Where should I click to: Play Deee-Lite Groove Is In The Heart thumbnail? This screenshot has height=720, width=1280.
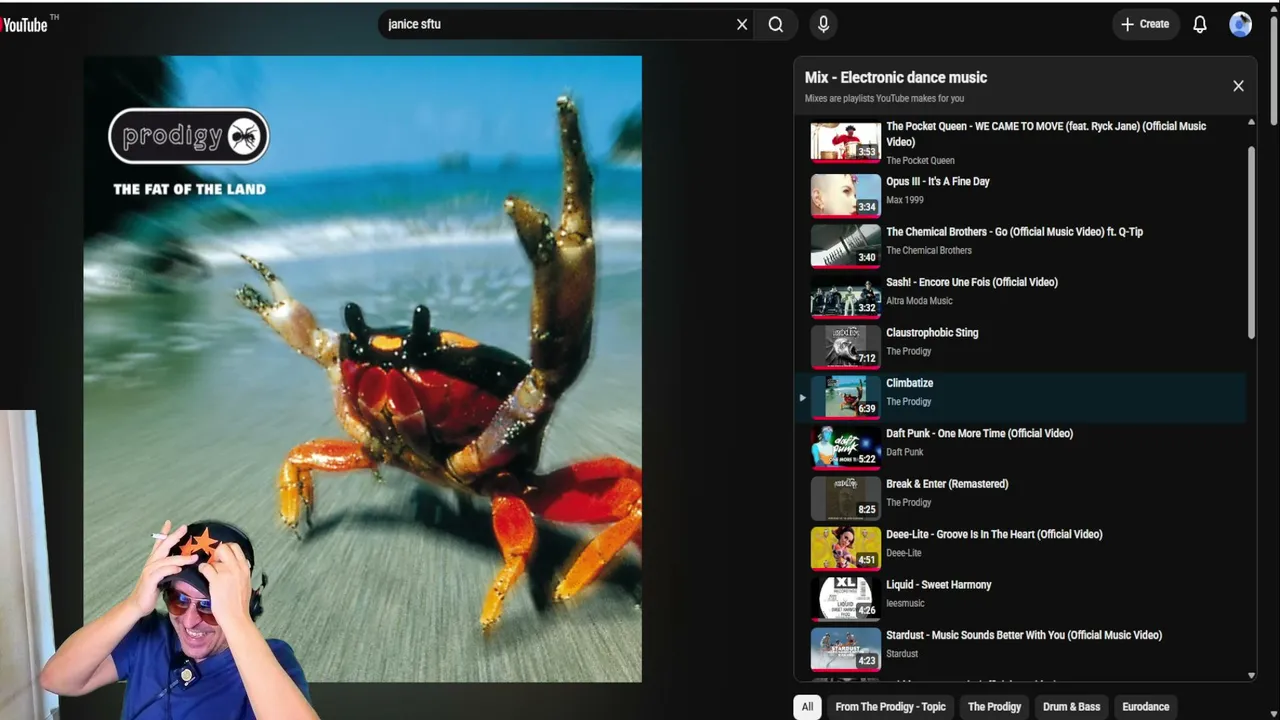pos(846,548)
